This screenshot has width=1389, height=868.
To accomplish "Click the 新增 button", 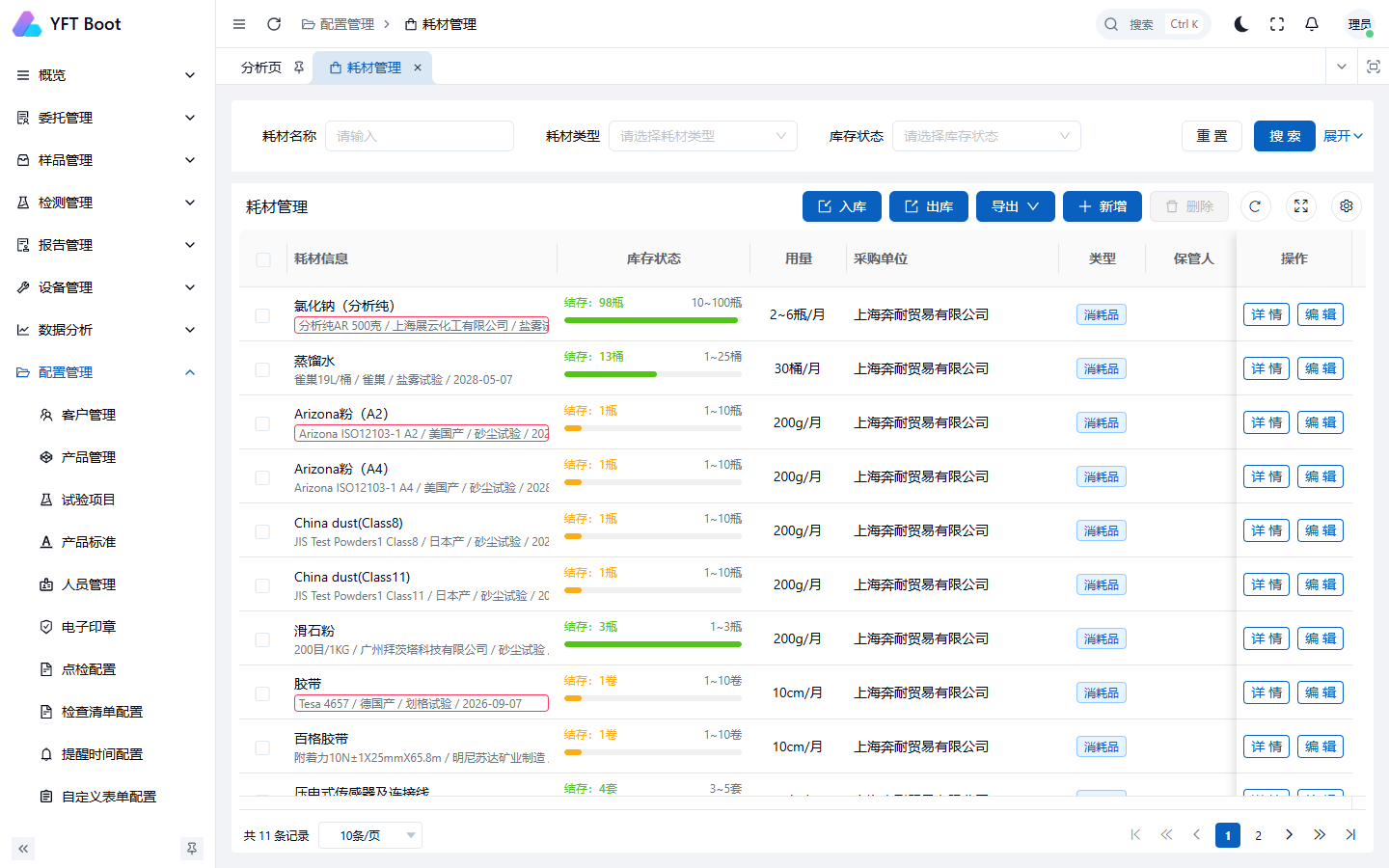I will tap(1103, 206).
